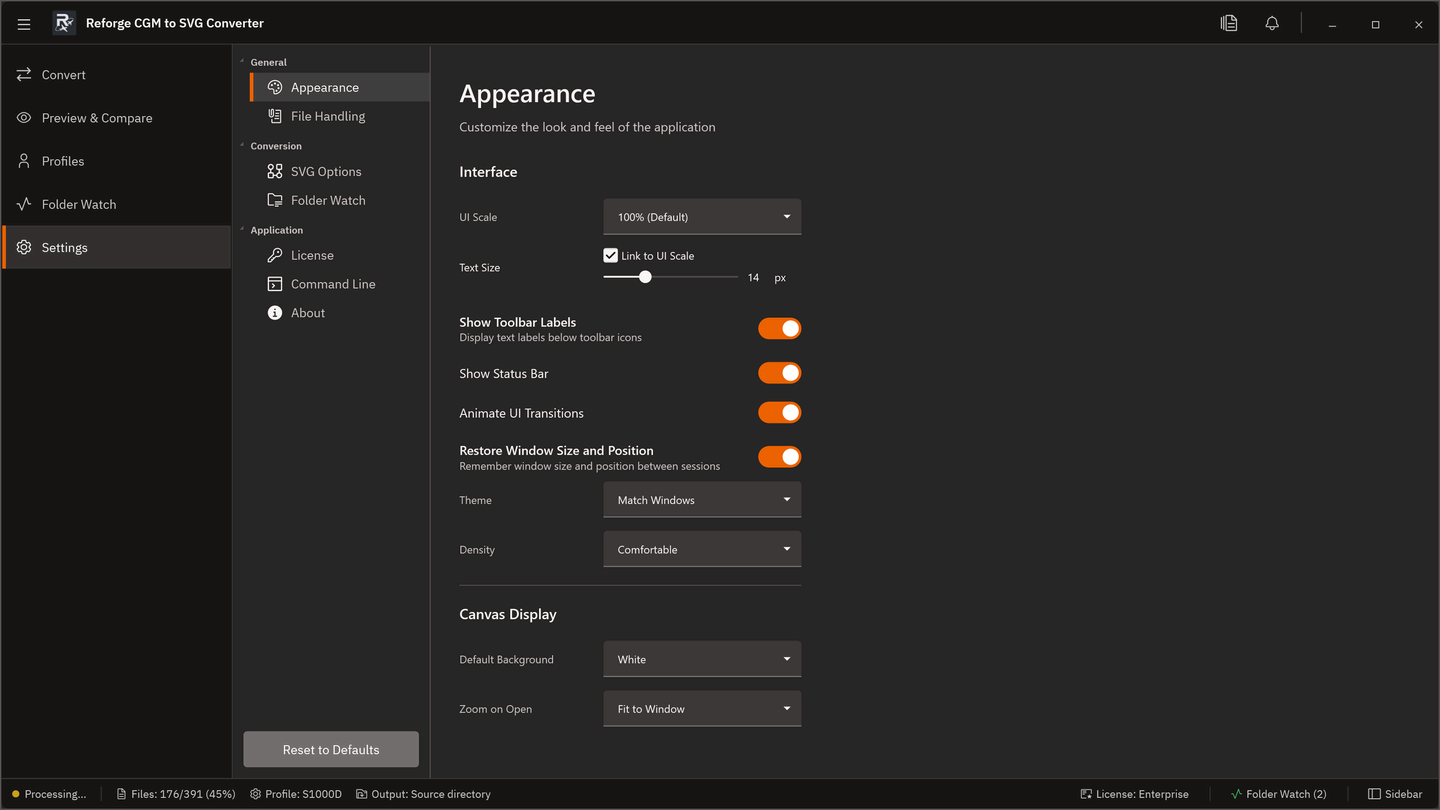
Task: Open the UI Scale dropdown
Action: [x=702, y=217]
